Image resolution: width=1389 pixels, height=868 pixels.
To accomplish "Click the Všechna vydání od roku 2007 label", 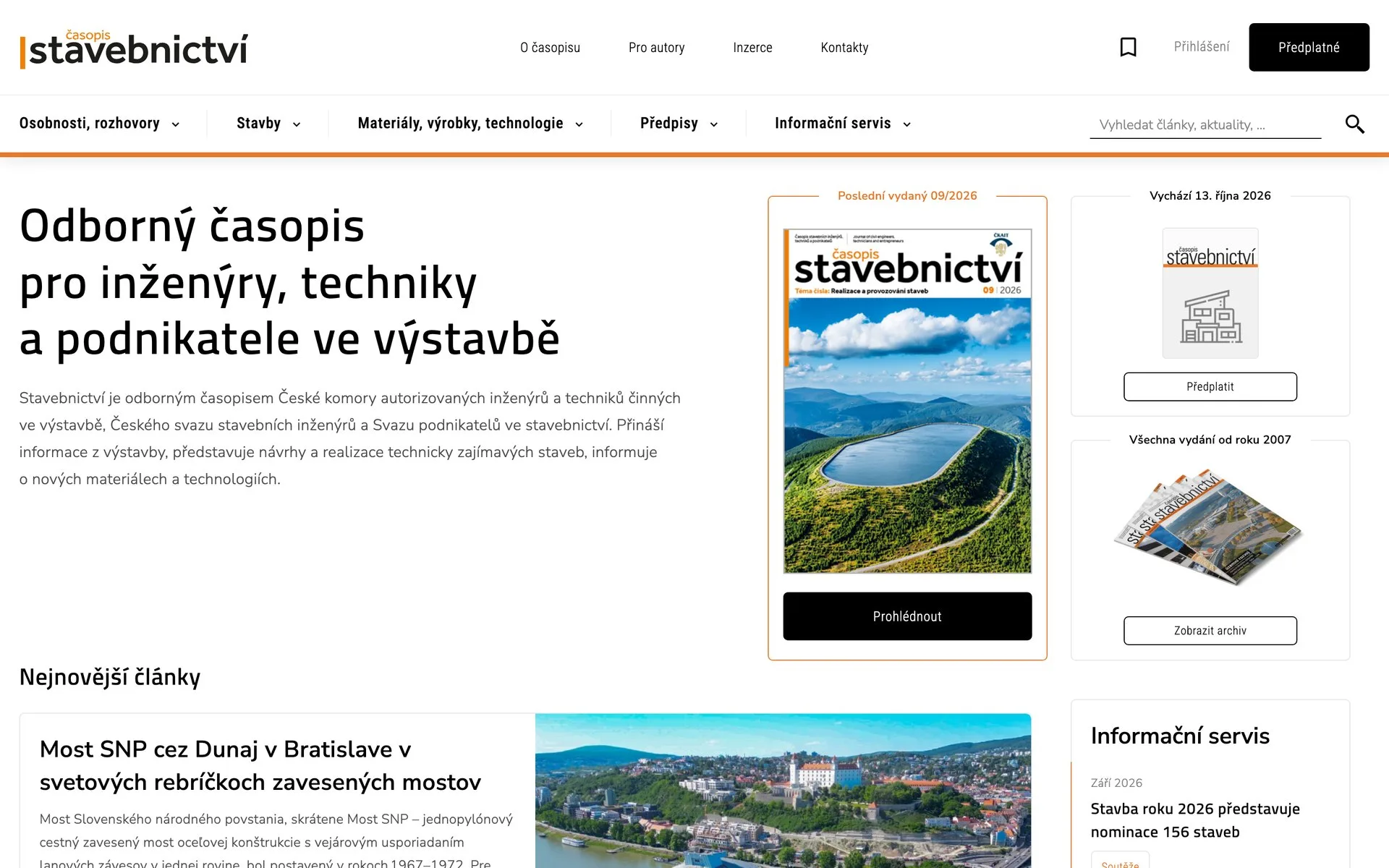I will click(1210, 439).
